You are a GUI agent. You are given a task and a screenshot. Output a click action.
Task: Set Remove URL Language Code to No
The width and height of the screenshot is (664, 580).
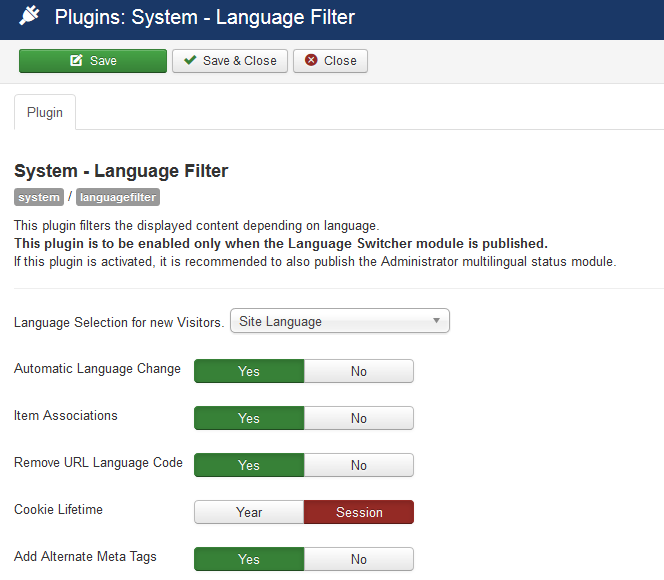point(358,465)
